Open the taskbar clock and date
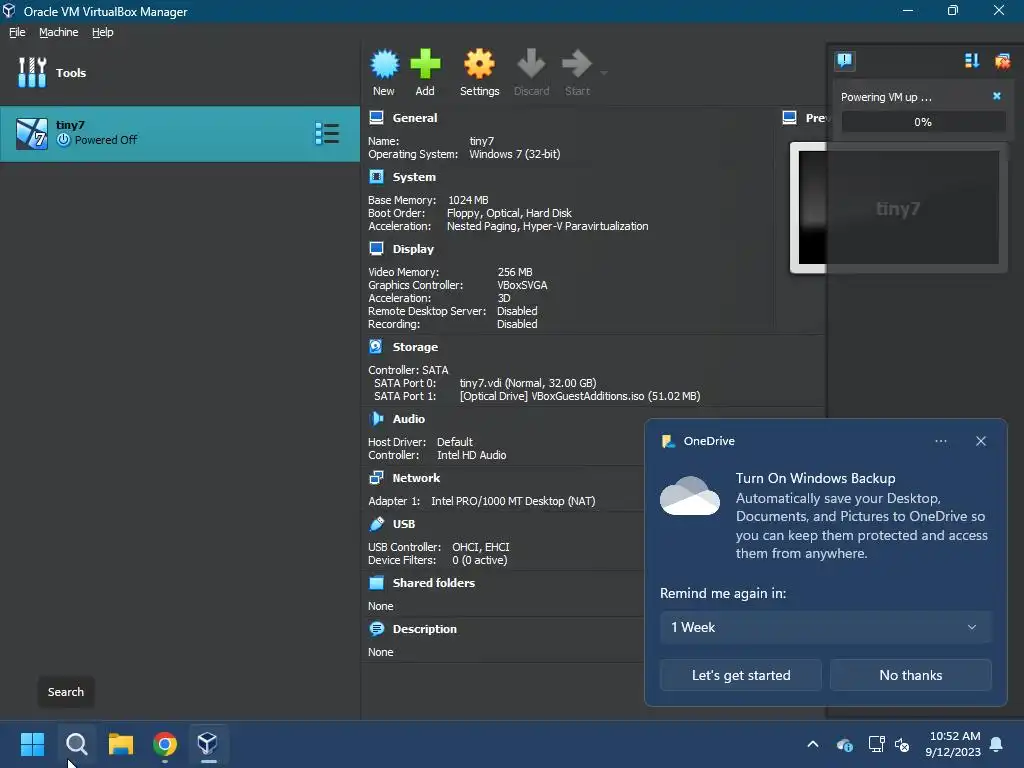The height and width of the screenshot is (768, 1024). pyautogui.click(x=953, y=744)
